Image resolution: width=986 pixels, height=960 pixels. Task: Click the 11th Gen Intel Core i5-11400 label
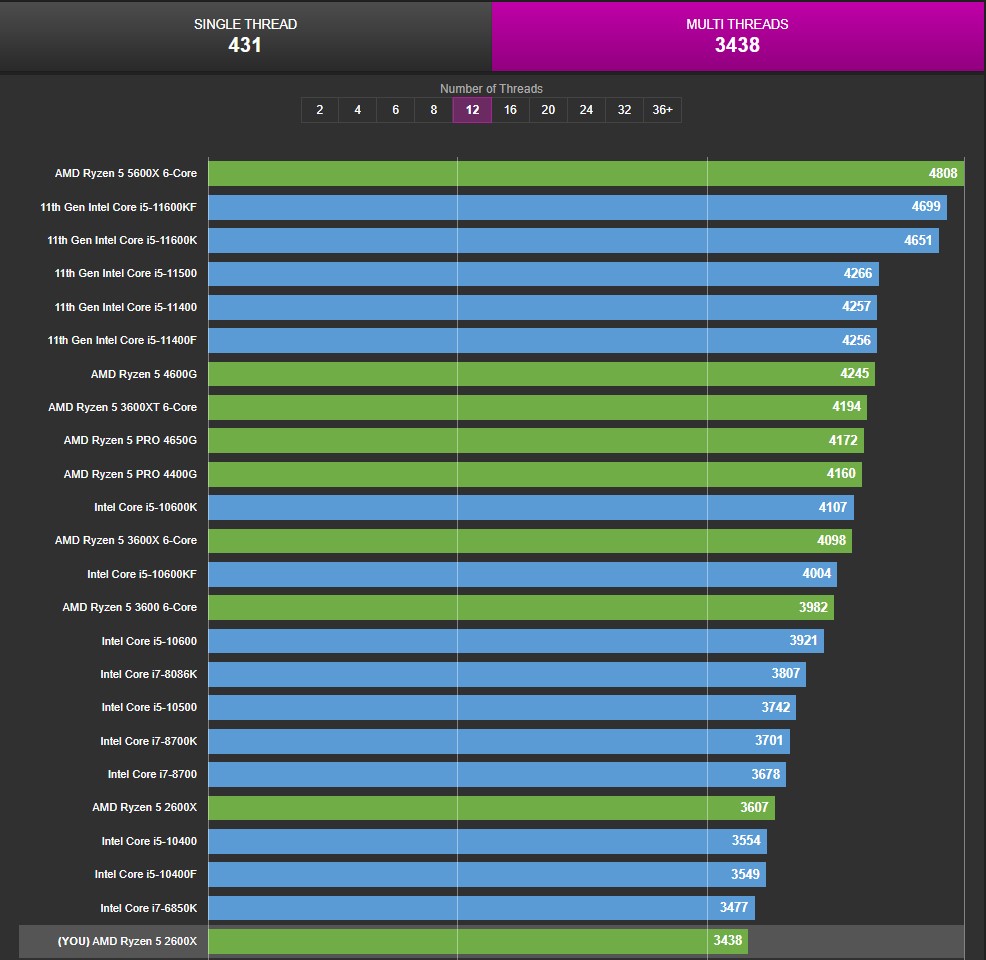click(x=126, y=307)
